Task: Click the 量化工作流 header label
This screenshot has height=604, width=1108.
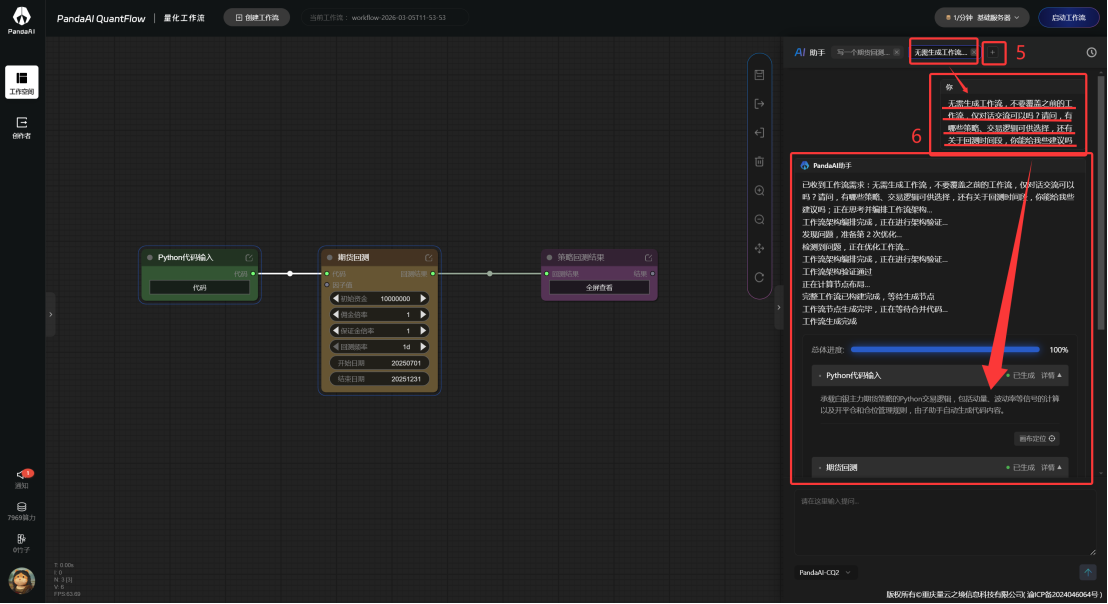Action: point(184,18)
